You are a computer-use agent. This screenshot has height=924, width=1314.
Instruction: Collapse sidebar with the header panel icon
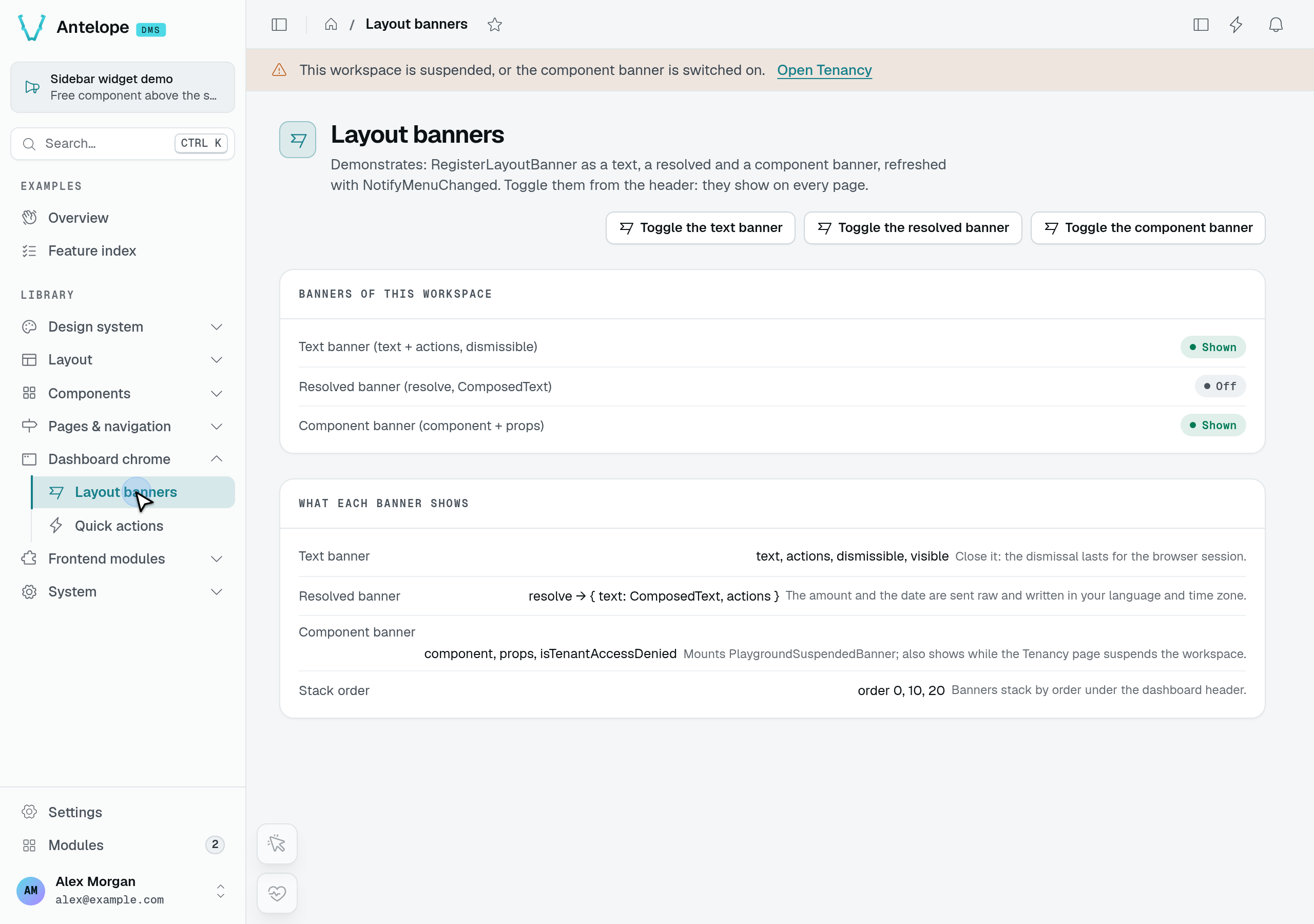point(279,25)
